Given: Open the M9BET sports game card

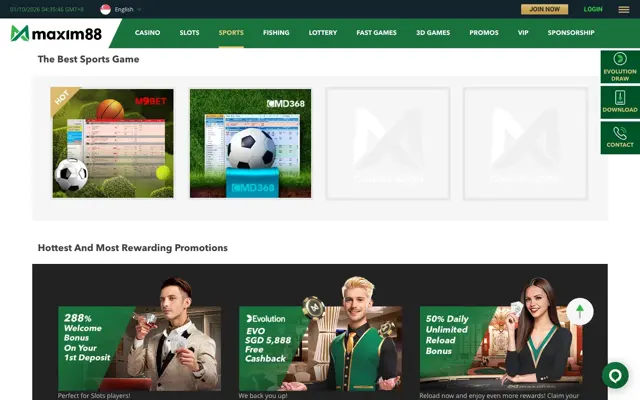Looking at the screenshot, I should tap(113, 143).
